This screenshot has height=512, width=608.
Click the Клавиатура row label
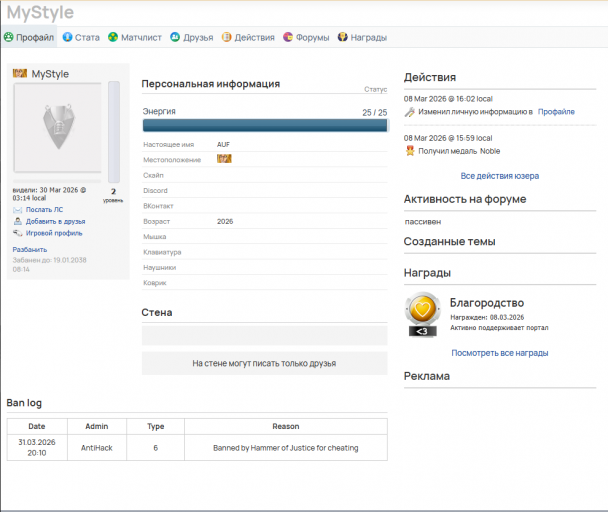coord(162,252)
